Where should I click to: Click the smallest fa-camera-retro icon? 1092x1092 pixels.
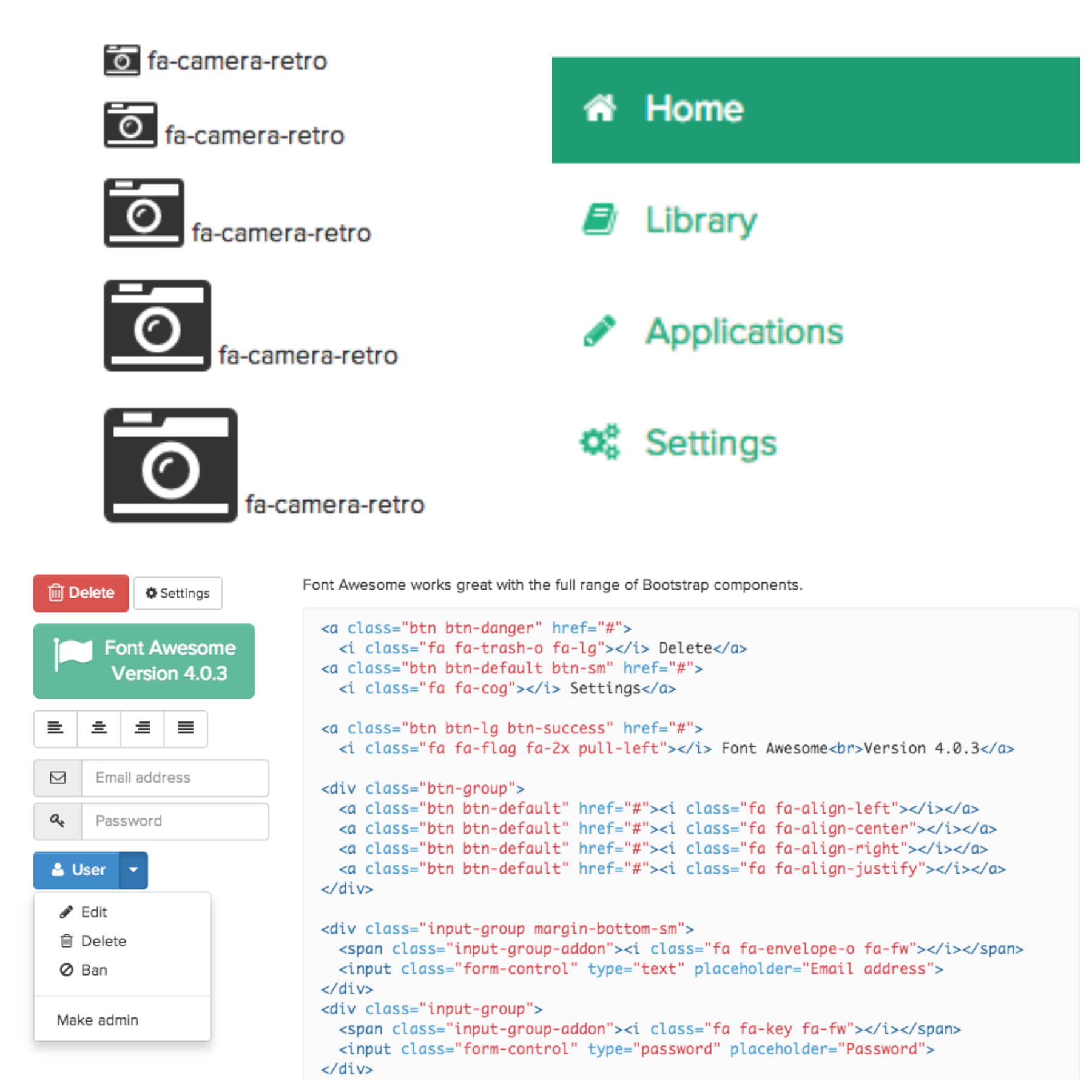coord(121,60)
